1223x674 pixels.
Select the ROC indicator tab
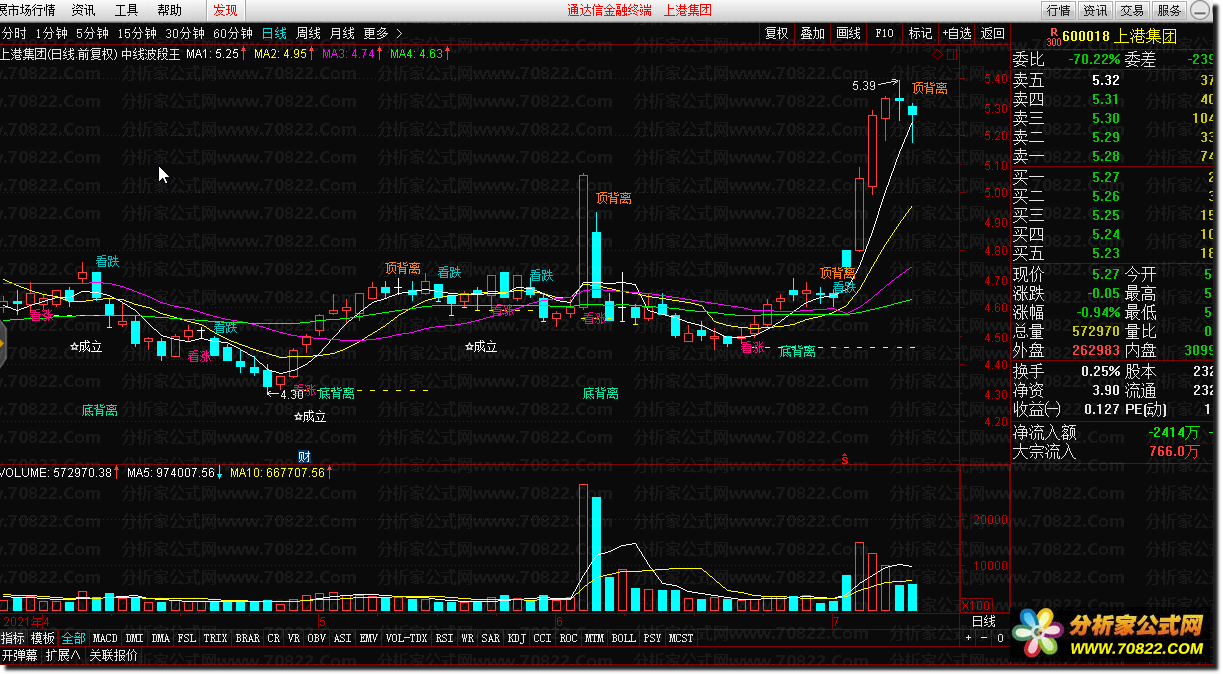[x=569, y=638]
